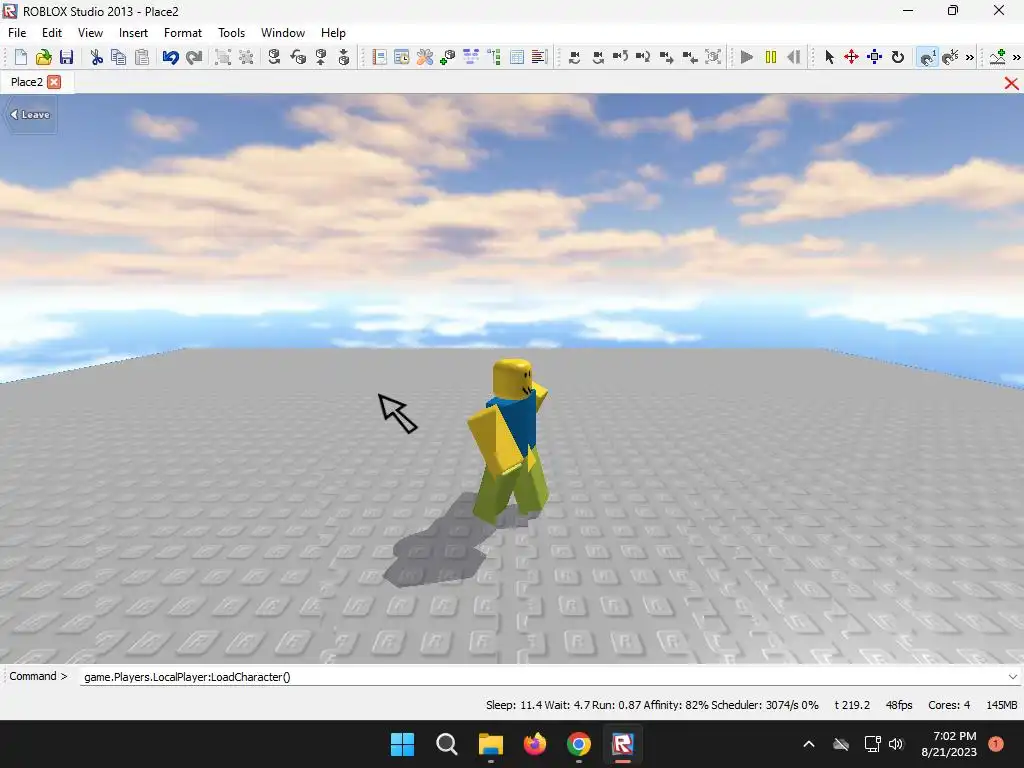This screenshot has width=1024, height=768.
Task: Close document with red X at right
Action: [1011, 83]
